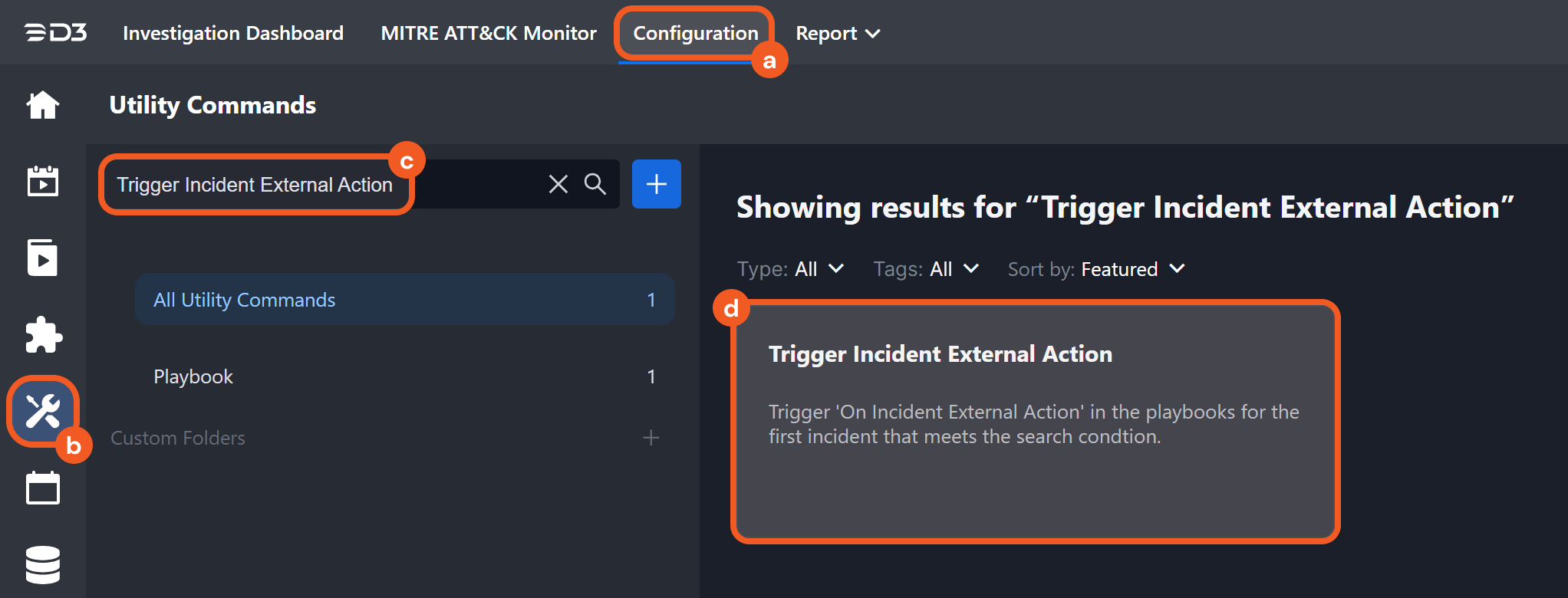This screenshot has width=1568, height=598.
Task: Open the blank calendar icon in sidebar
Action: (43, 488)
